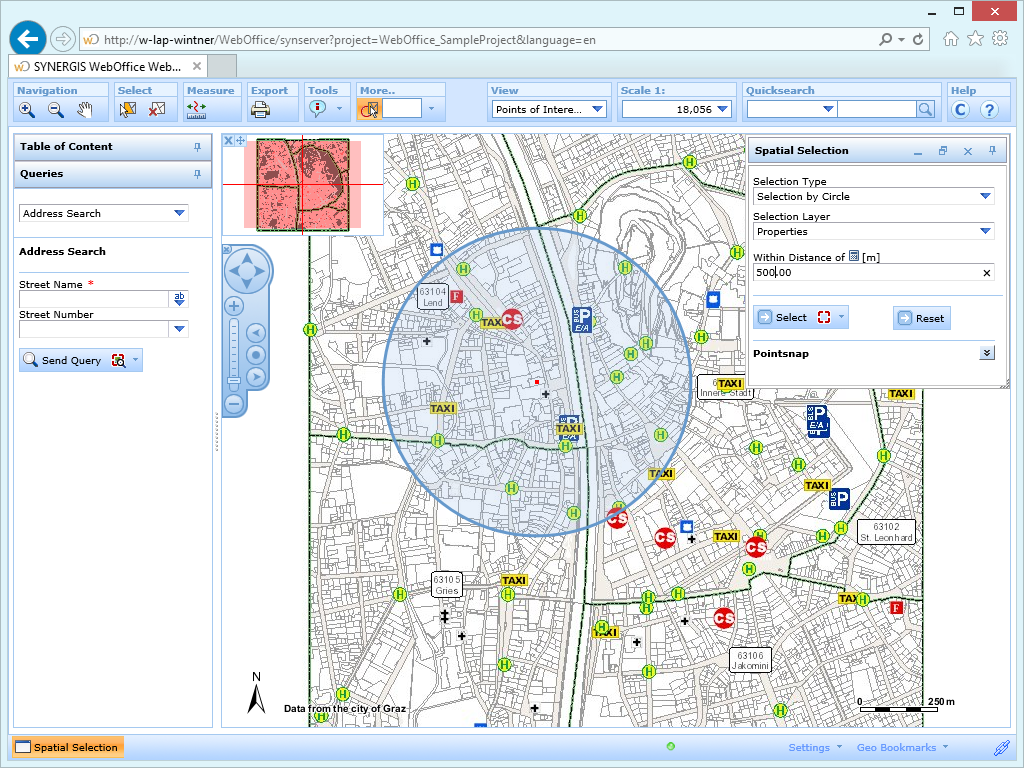The height and width of the screenshot is (768, 1024).
Task: Pin the Table of Content panel
Action: pyautogui.click(x=197, y=147)
